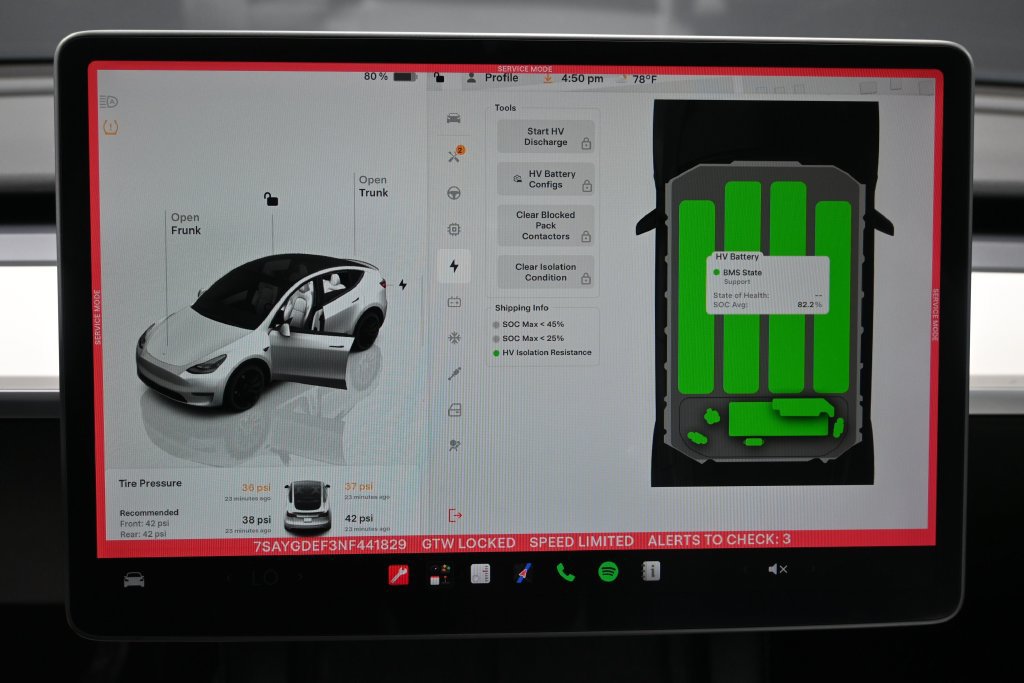The image size is (1024, 683).
Task: Open the low voltage battery sidebar icon
Action: 455,302
